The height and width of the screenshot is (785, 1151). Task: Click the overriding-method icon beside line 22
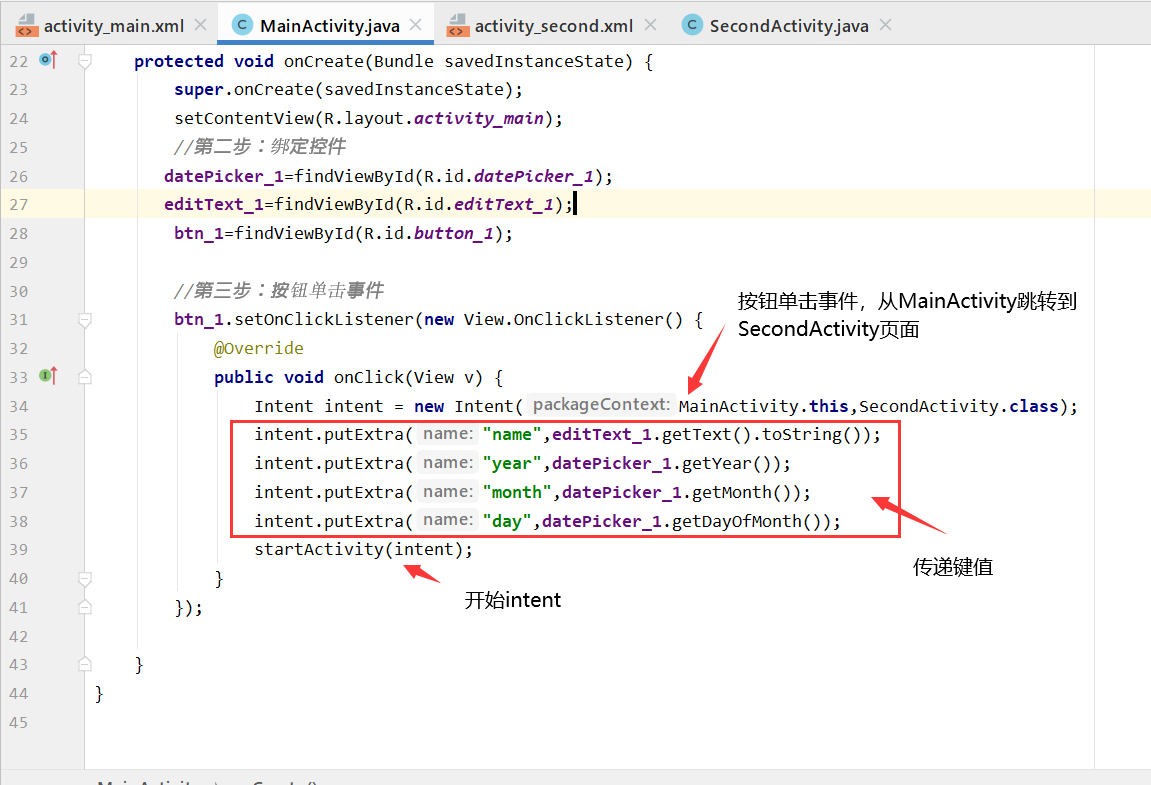tap(47, 61)
